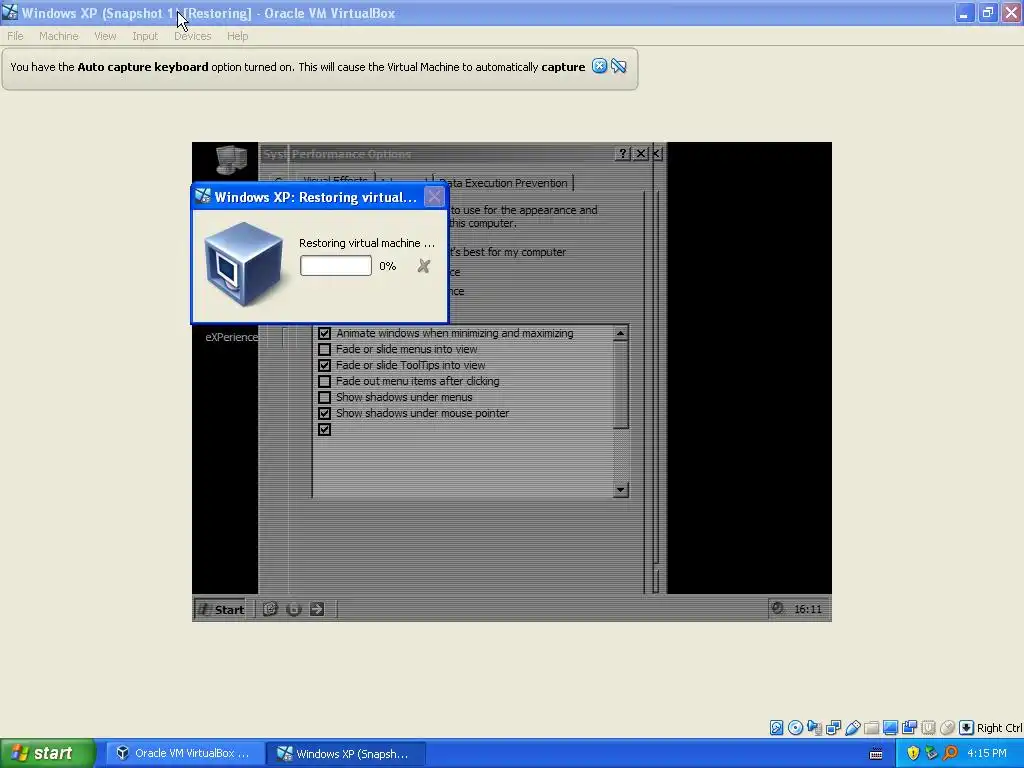The width and height of the screenshot is (1024, 768).
Task: Click the guest desktop computer icon
Action: coord(231,159)
